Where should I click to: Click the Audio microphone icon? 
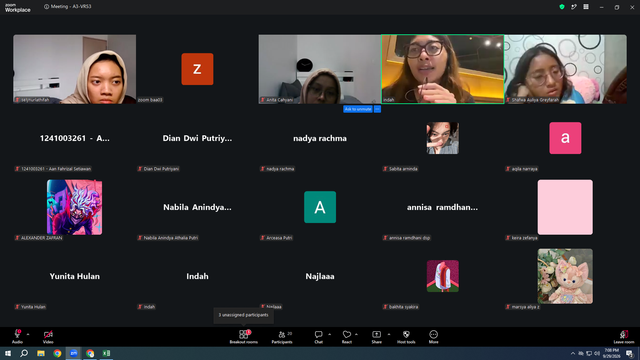pyautogui.click(x=17, y=334)
